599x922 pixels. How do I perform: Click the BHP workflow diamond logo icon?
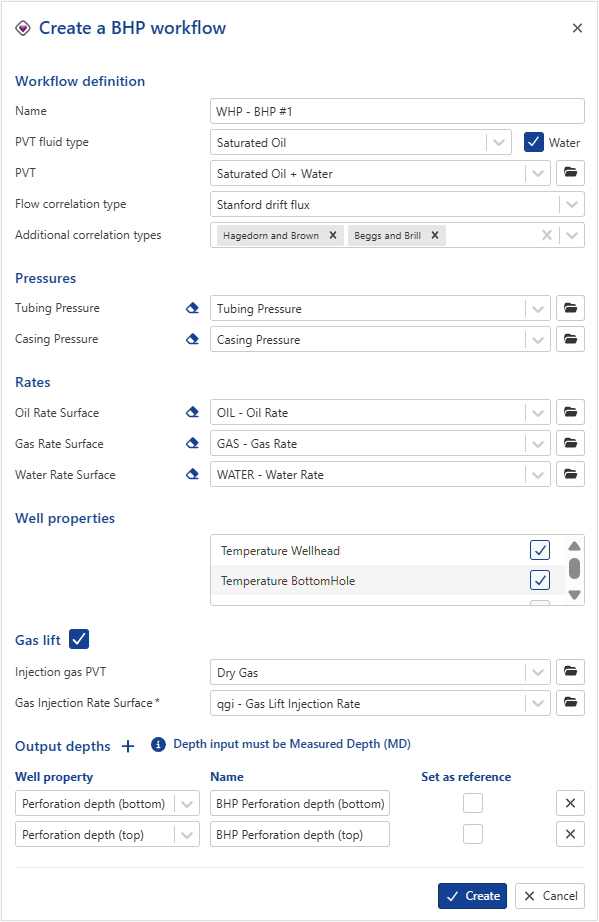(x=23, y=28)
